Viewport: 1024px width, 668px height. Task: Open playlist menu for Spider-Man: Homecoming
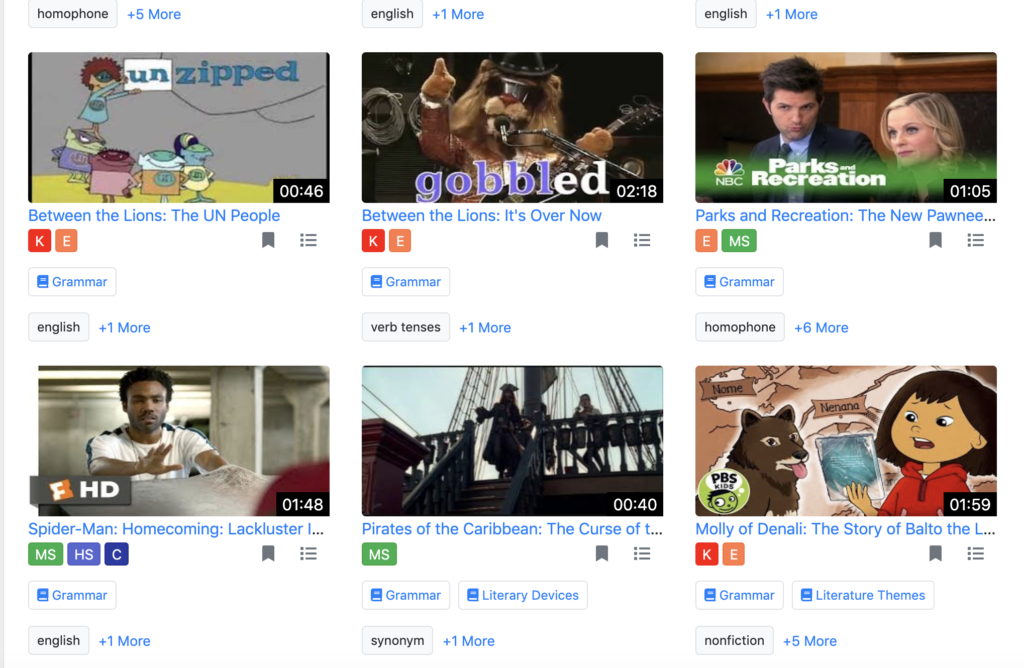point(308,554)
